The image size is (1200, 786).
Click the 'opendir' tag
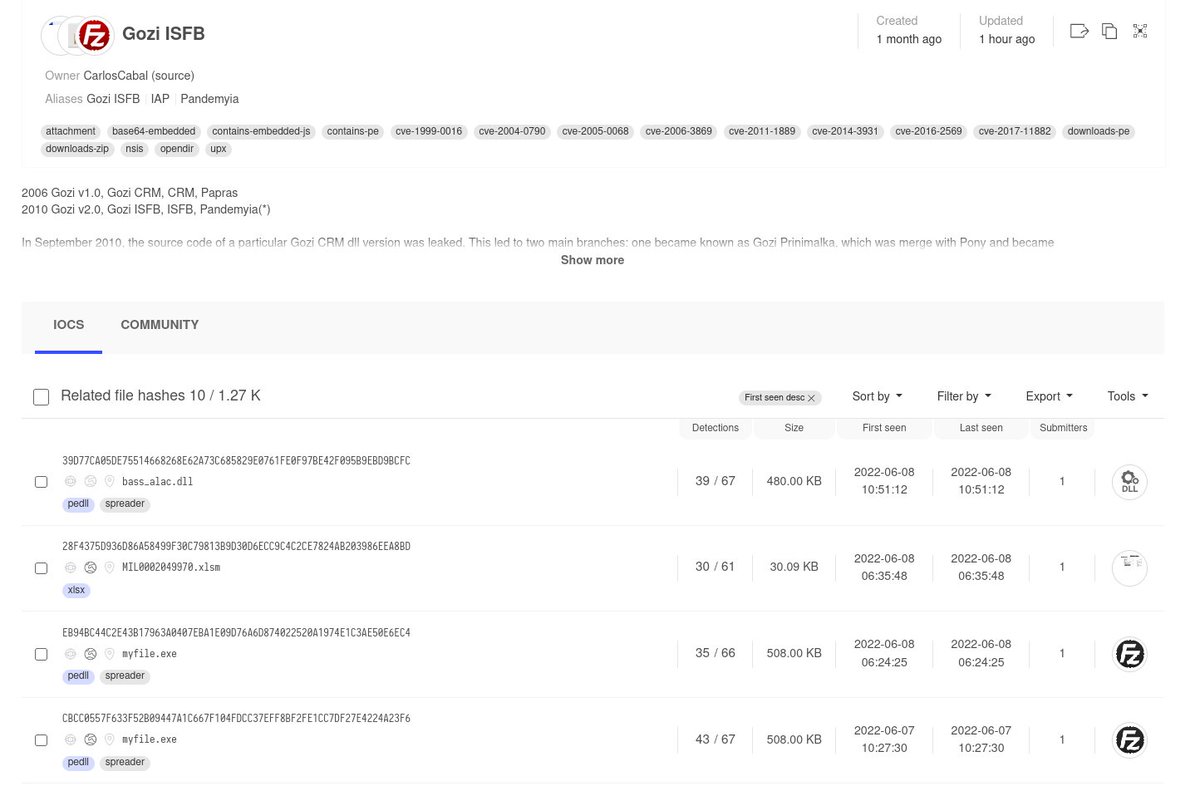coord(176,149)
